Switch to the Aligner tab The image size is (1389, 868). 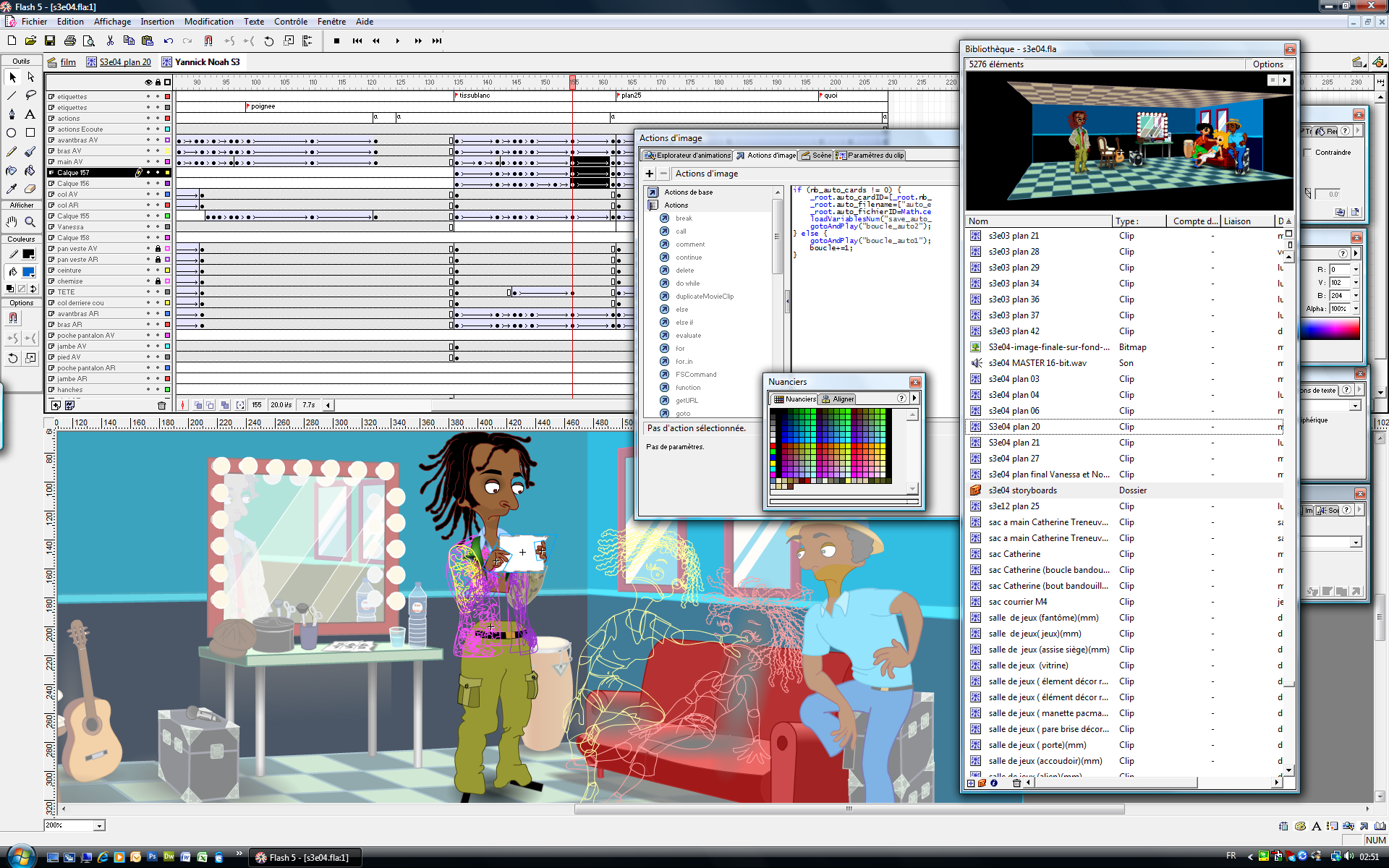tap(838, 399)
